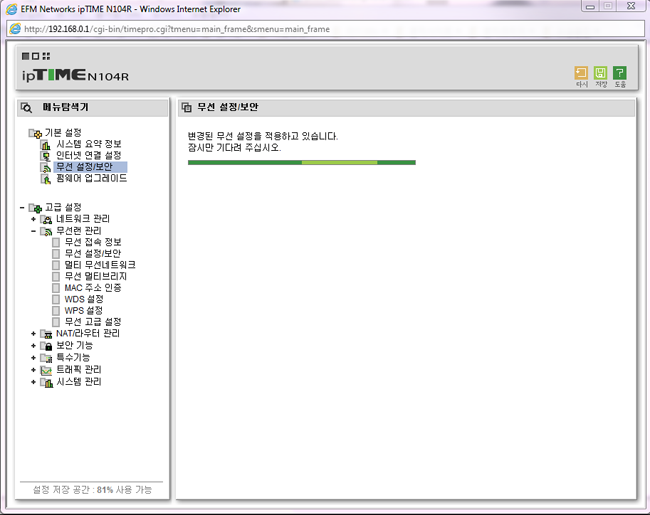Click the page icon next to 무선 접속 정보
Image resolution: width=650 pixels, height=515 pixels.
56,242
